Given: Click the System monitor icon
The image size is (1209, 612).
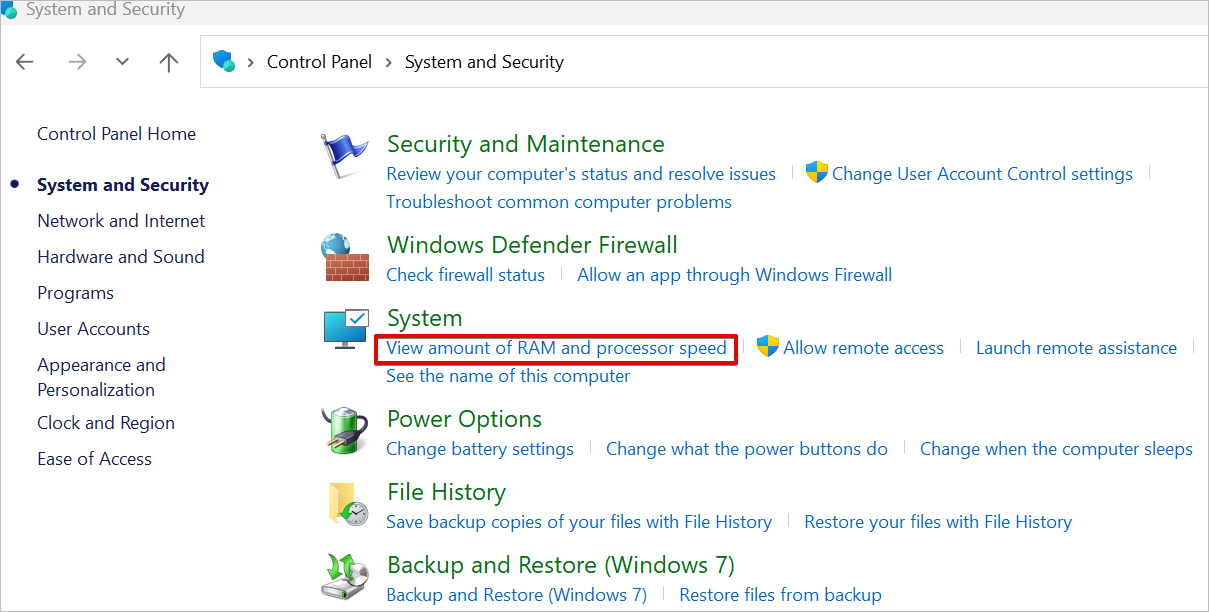Looking at the screenshot, I should point(346,330).
